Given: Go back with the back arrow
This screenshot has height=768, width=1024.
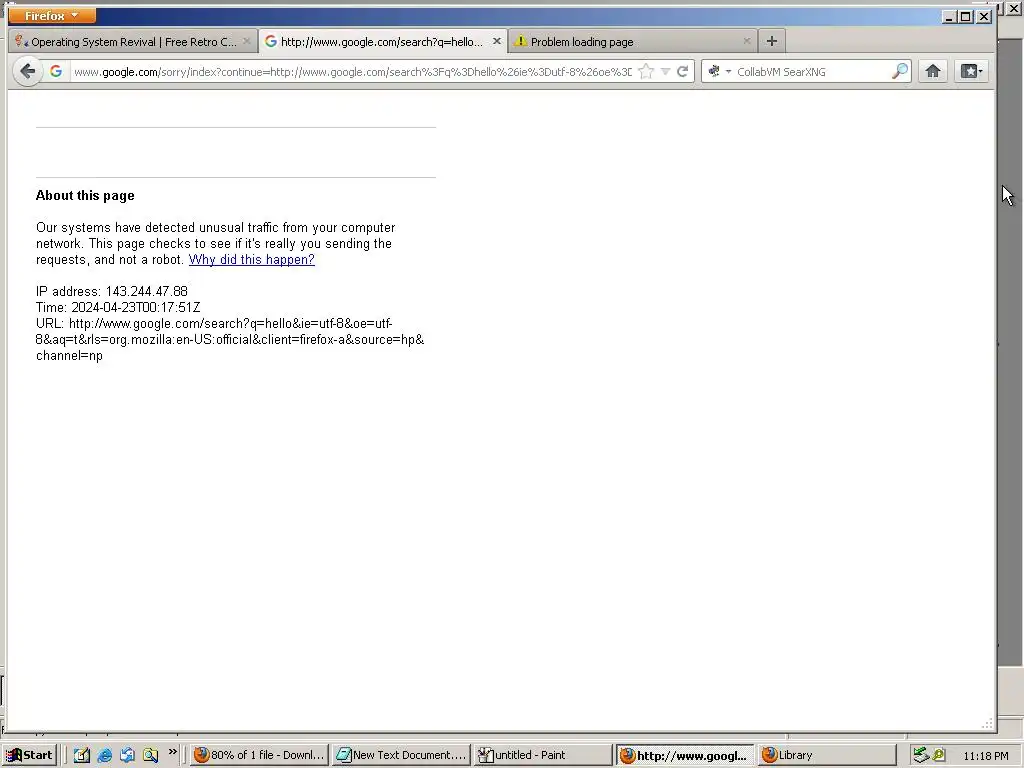Looking at the screenshot, I should 27,71.
